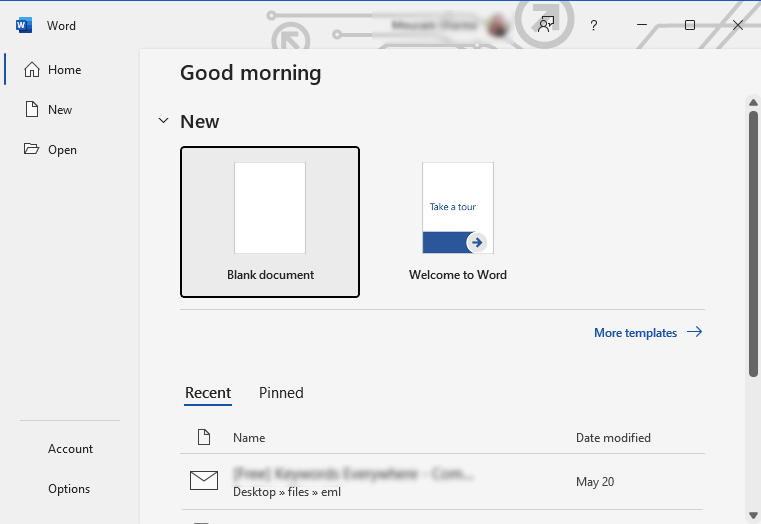Collapse the New section chevron
This screenshot has width=761, height=524.
tap(164, 120)
